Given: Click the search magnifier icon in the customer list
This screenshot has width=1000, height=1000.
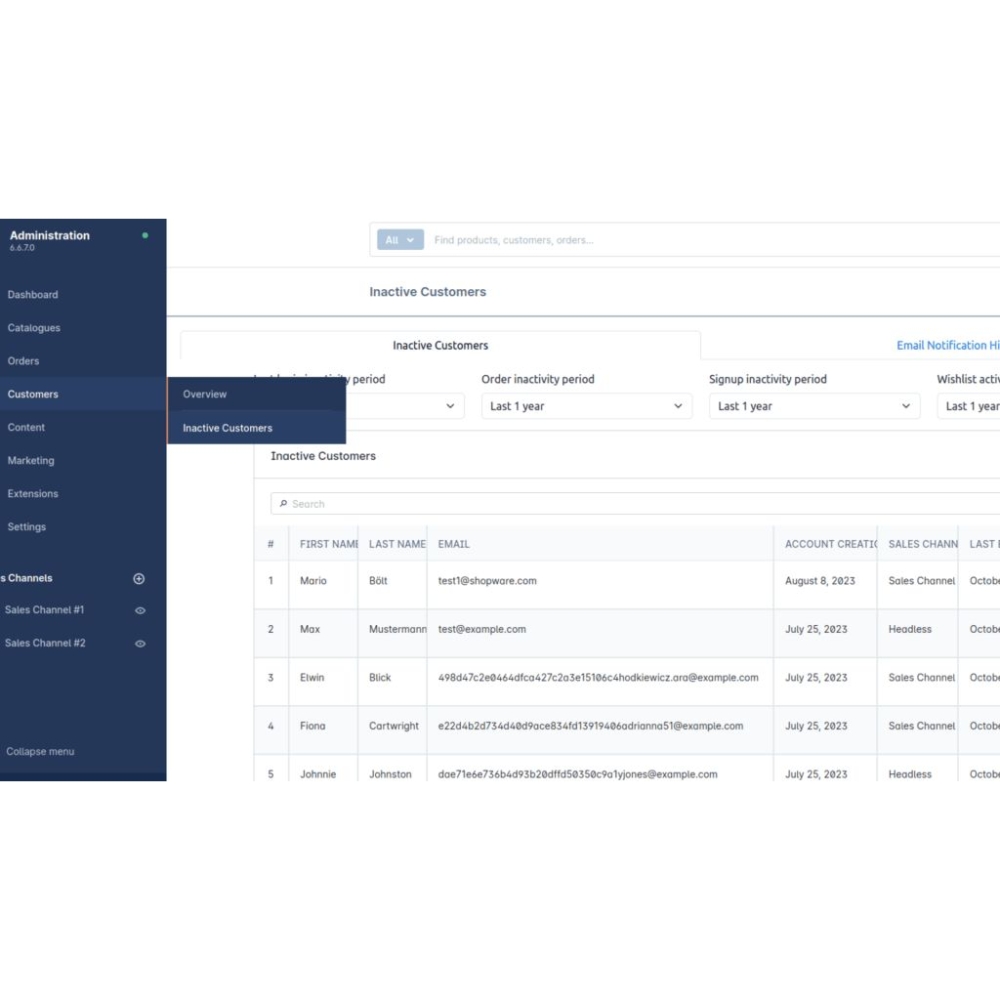Looking at the screenshot, I should point(284,504).
